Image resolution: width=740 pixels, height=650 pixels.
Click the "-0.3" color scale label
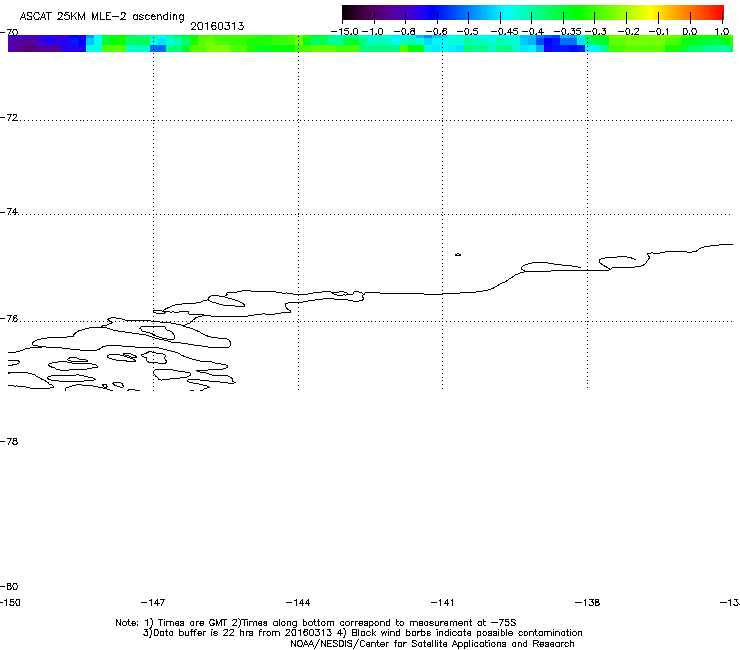tap(596, 32)
